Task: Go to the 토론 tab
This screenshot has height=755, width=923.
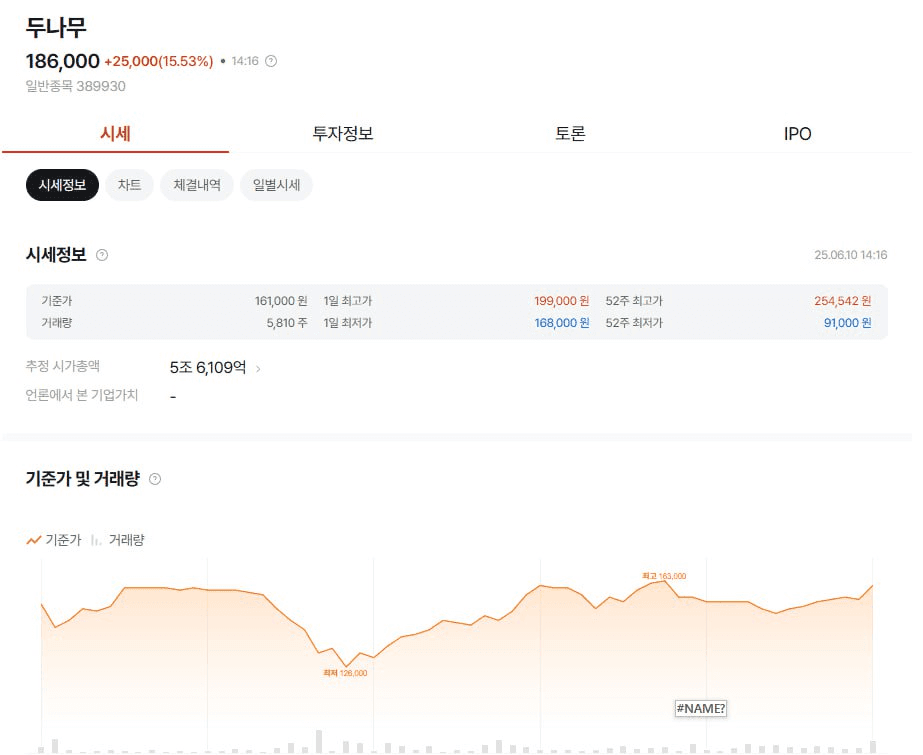Action: (570, 134)
